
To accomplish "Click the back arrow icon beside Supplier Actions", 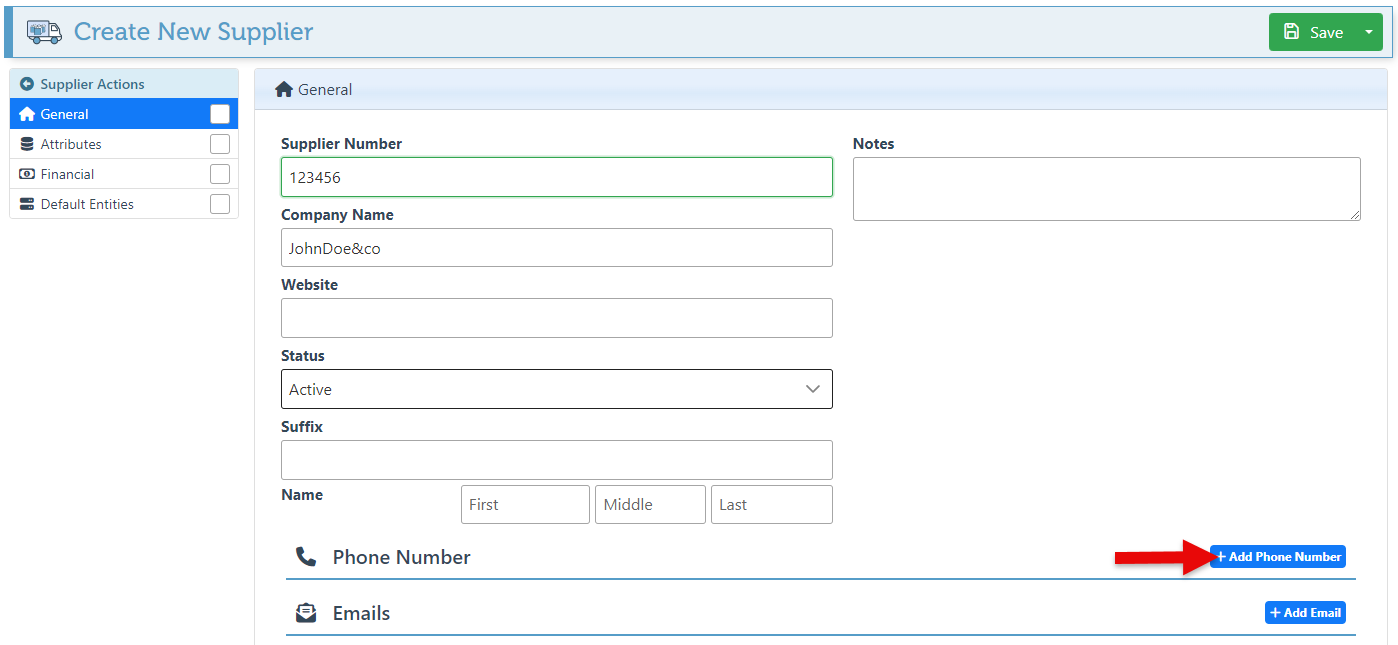I will click(x=27, y=84).
